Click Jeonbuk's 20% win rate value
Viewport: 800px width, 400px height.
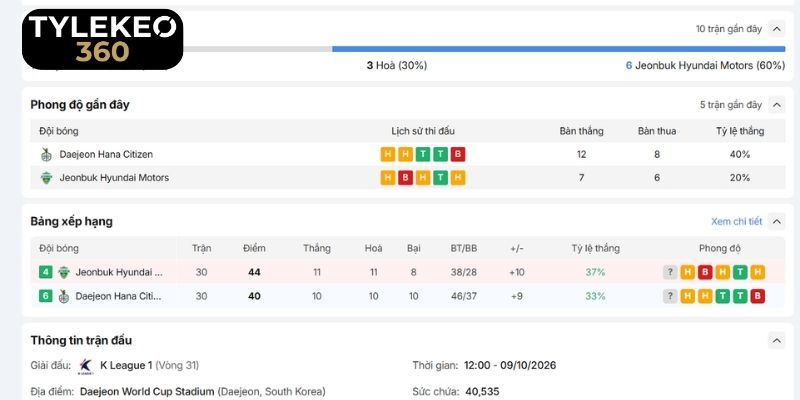pyautogui.click(x=740, y=178)
